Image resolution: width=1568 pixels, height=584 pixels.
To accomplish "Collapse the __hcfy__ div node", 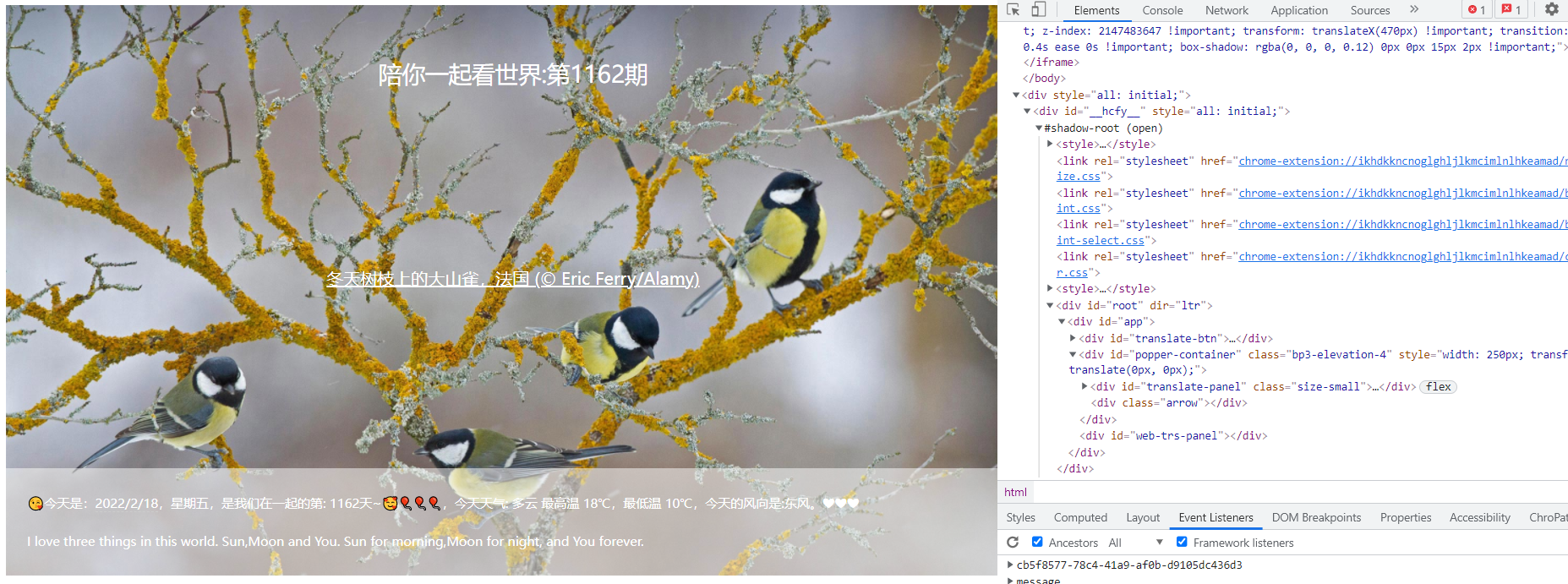I will (1027, 112).
